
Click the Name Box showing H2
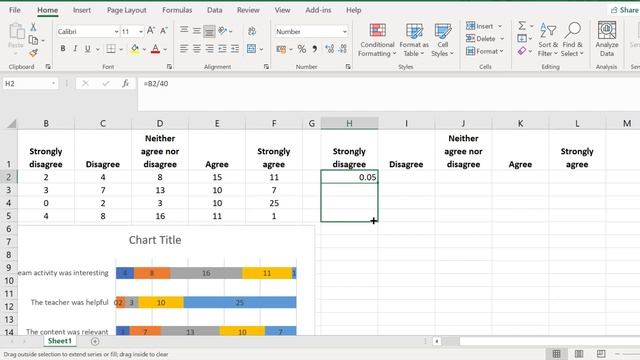pos(30,84)
